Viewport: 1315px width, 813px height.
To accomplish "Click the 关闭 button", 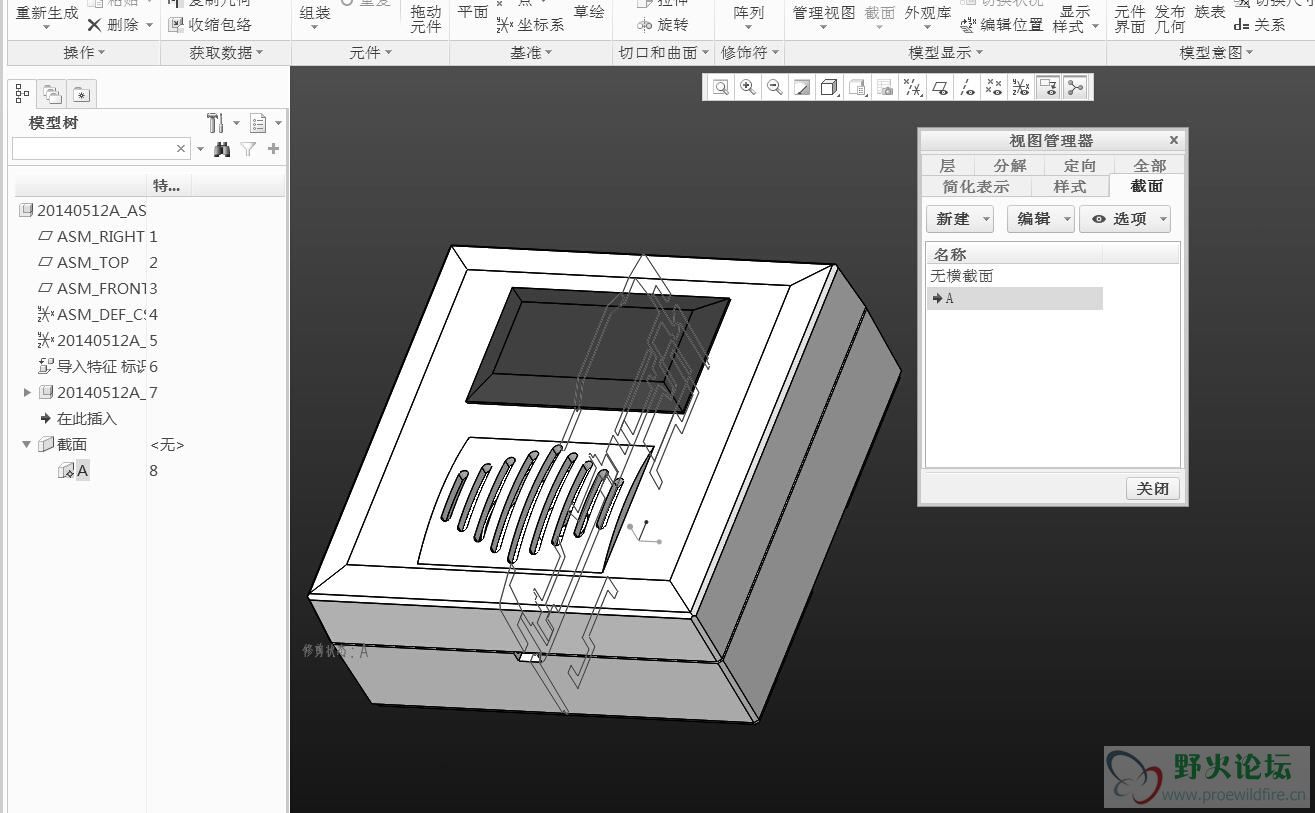I will pyautogui.click(x=1152, y=489).
